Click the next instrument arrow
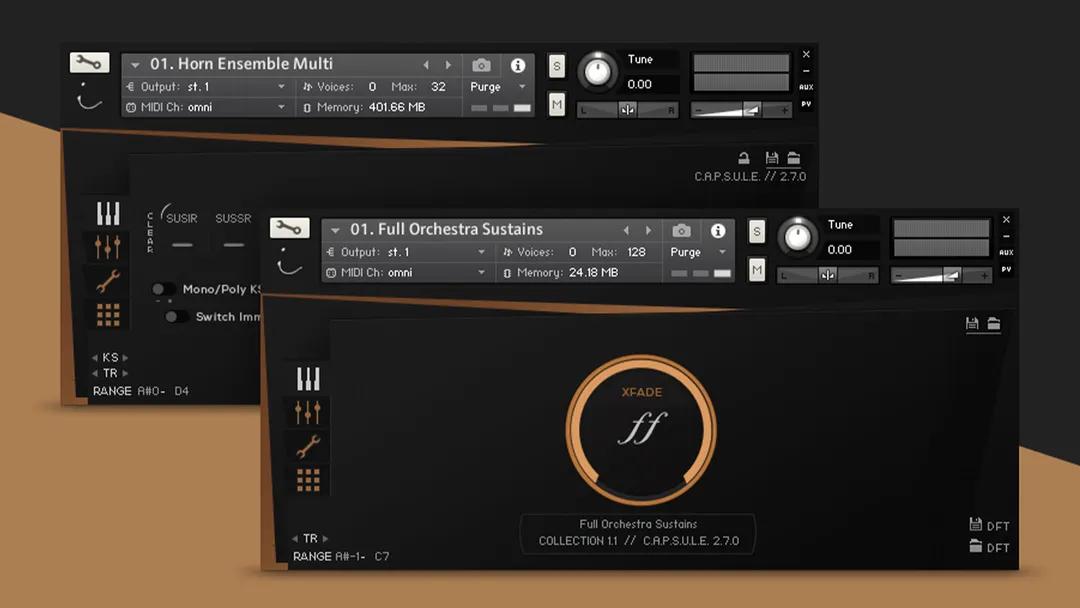The image size is (1080, 608). click(648, 229)
